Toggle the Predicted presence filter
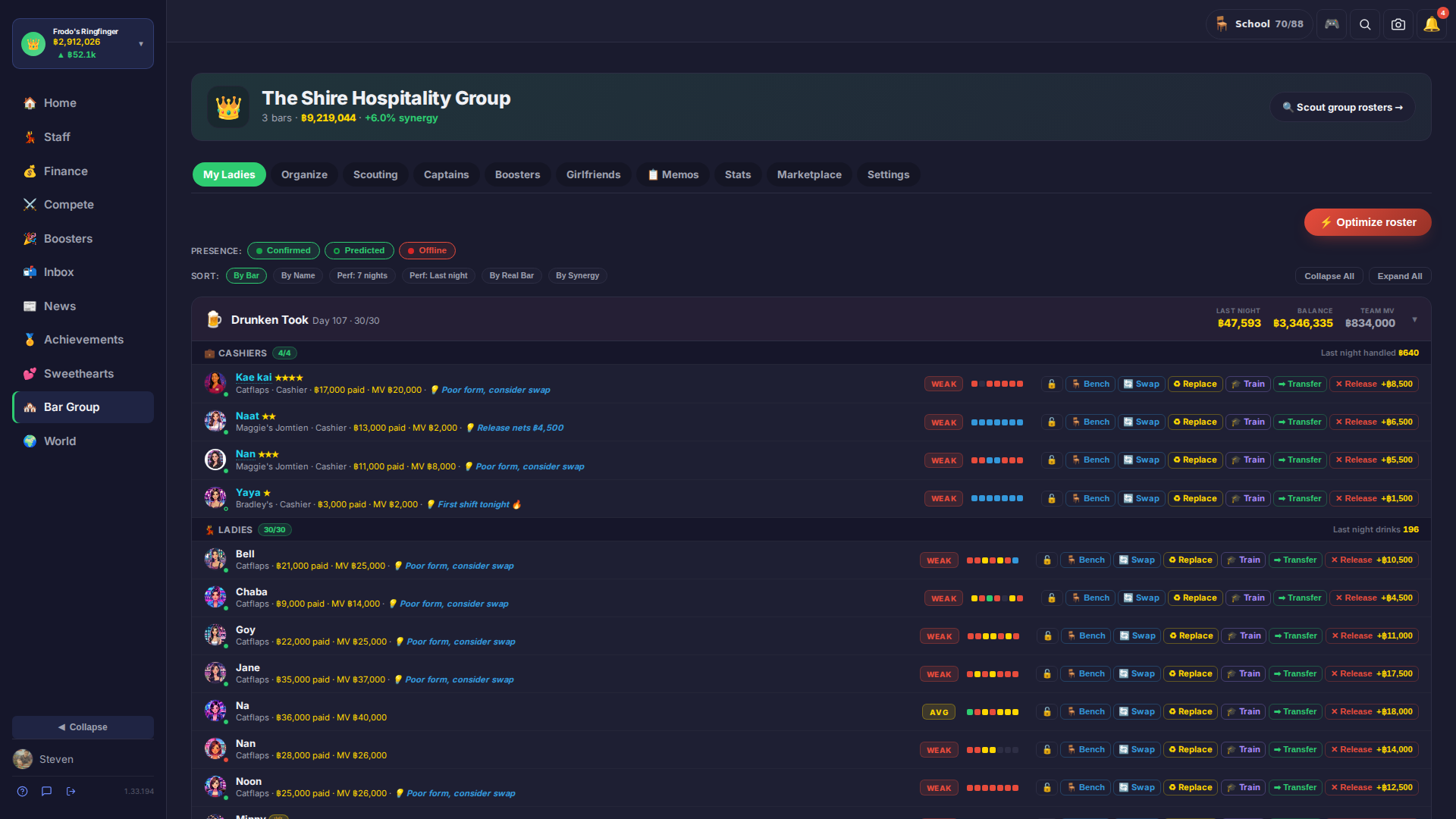 point(359,250)
